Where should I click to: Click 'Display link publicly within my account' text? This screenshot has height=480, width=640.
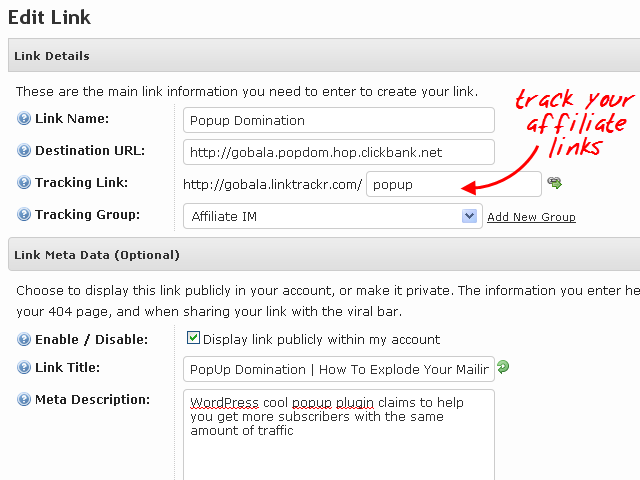[x=322, y=340]
